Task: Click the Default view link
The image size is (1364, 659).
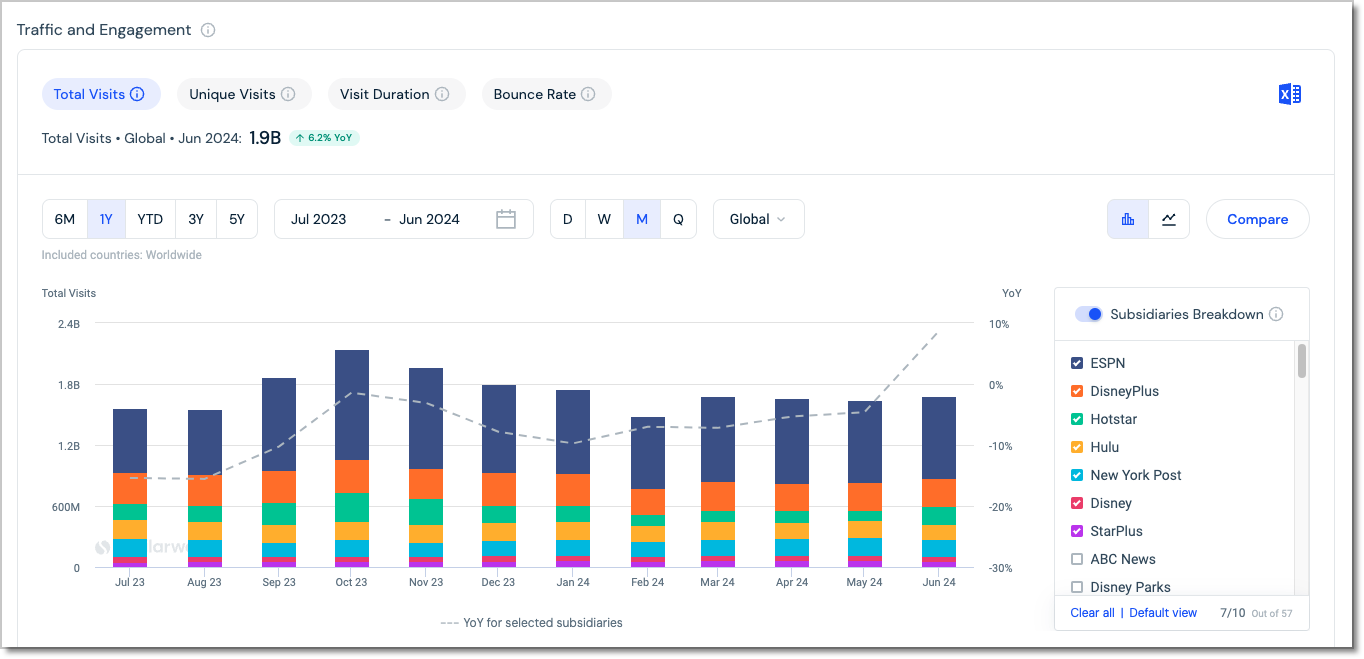Action: coord(1163,613)
